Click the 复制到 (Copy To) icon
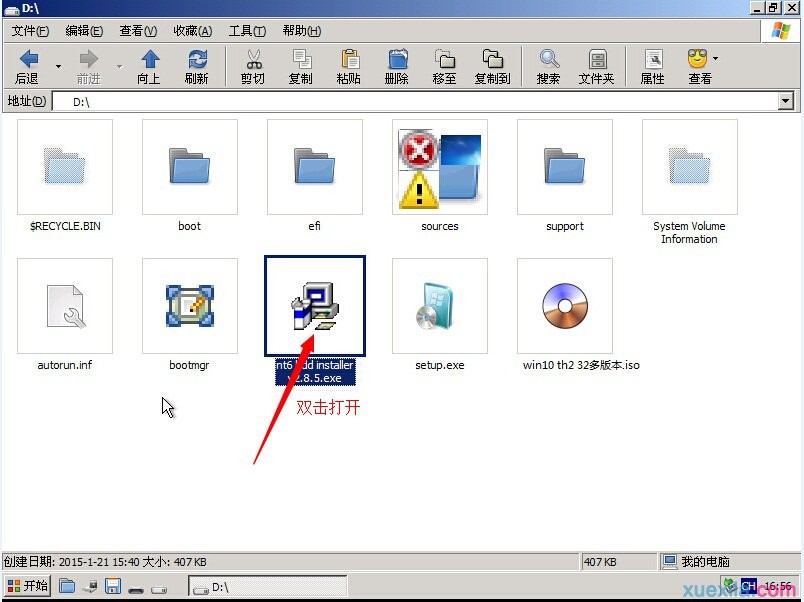The height and width of the screenshot is (602, 804). point(492,65)
